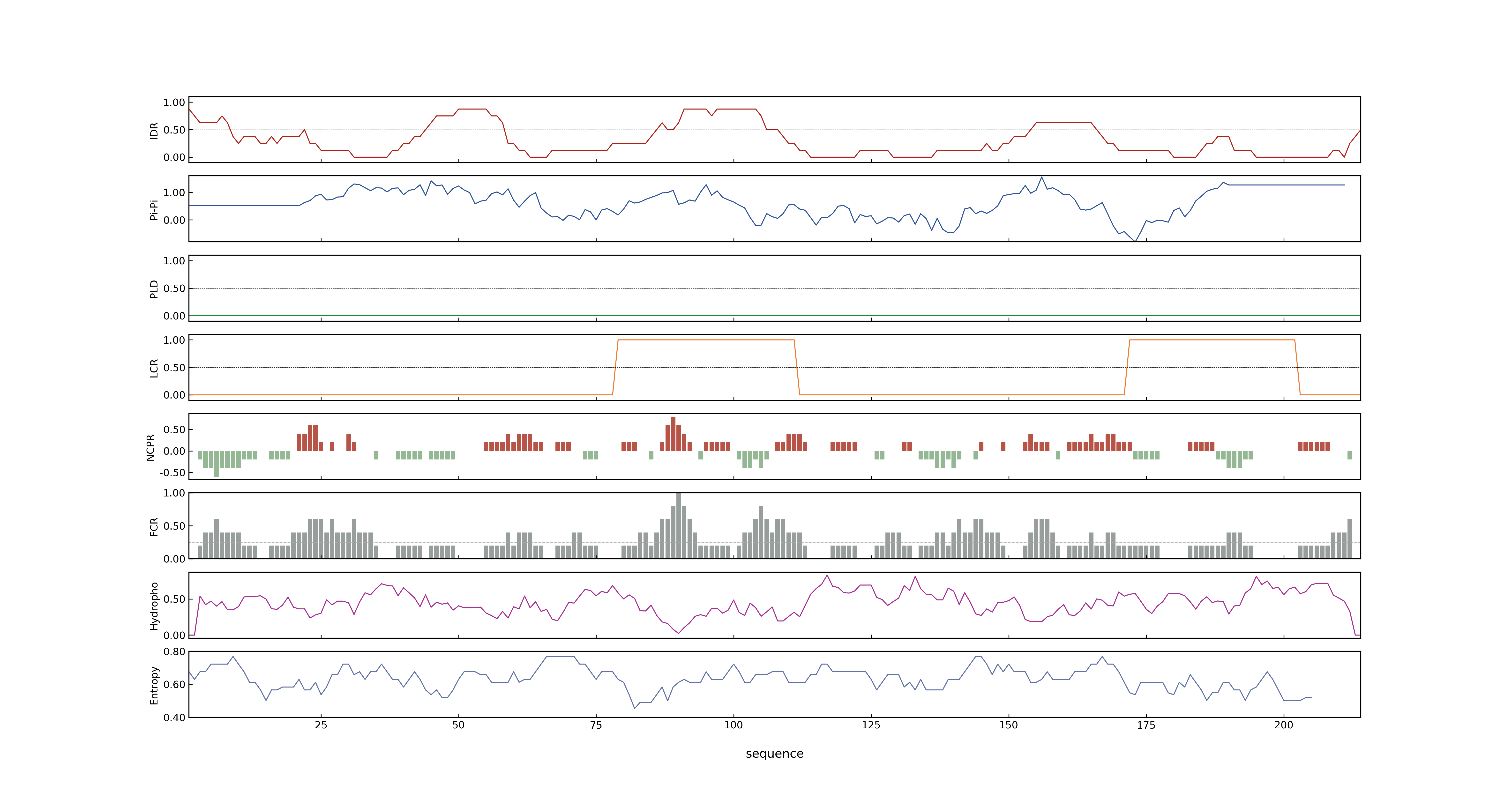This screenshot has width=1512, height=806.
Task: Click x-axis tick label 25
Action: 321,725
